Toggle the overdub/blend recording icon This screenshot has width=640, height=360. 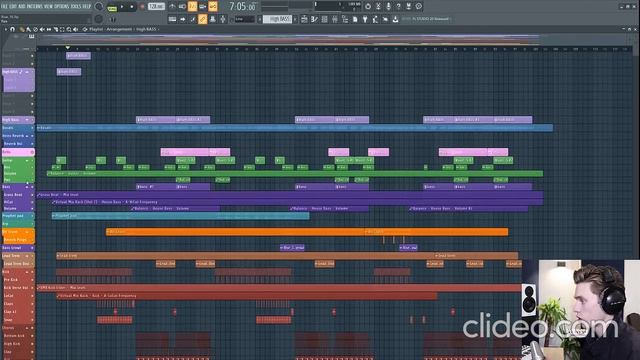202,6
